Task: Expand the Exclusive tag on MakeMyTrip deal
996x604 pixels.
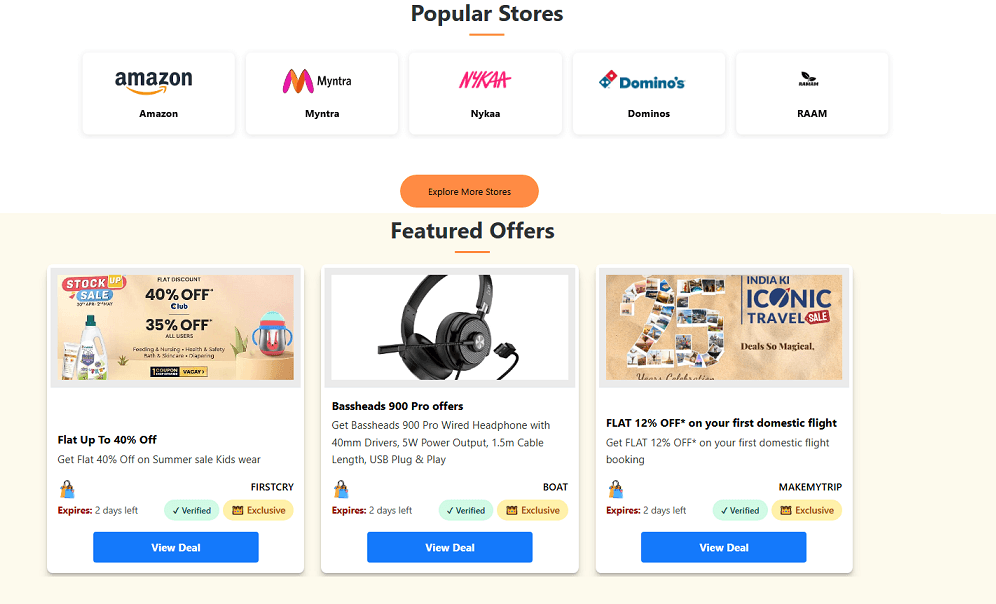Action: [x=806, y=510]
